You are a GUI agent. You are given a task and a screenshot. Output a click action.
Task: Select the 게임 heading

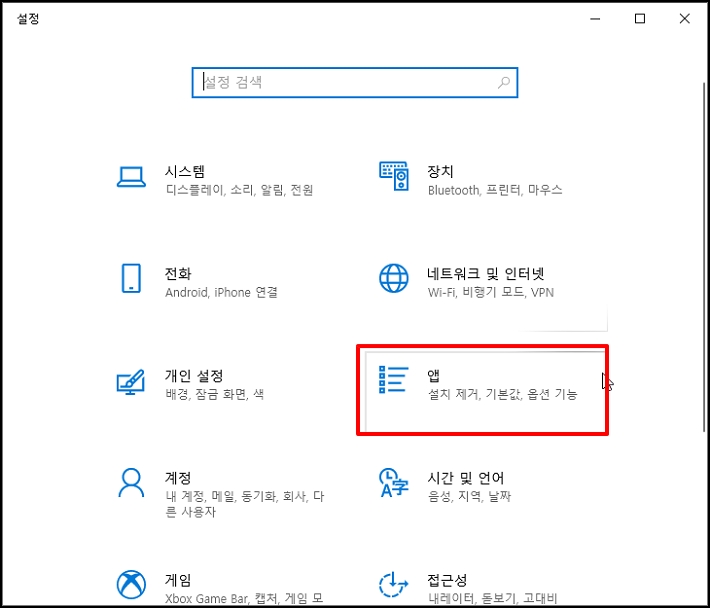click(x=178, y=580)
